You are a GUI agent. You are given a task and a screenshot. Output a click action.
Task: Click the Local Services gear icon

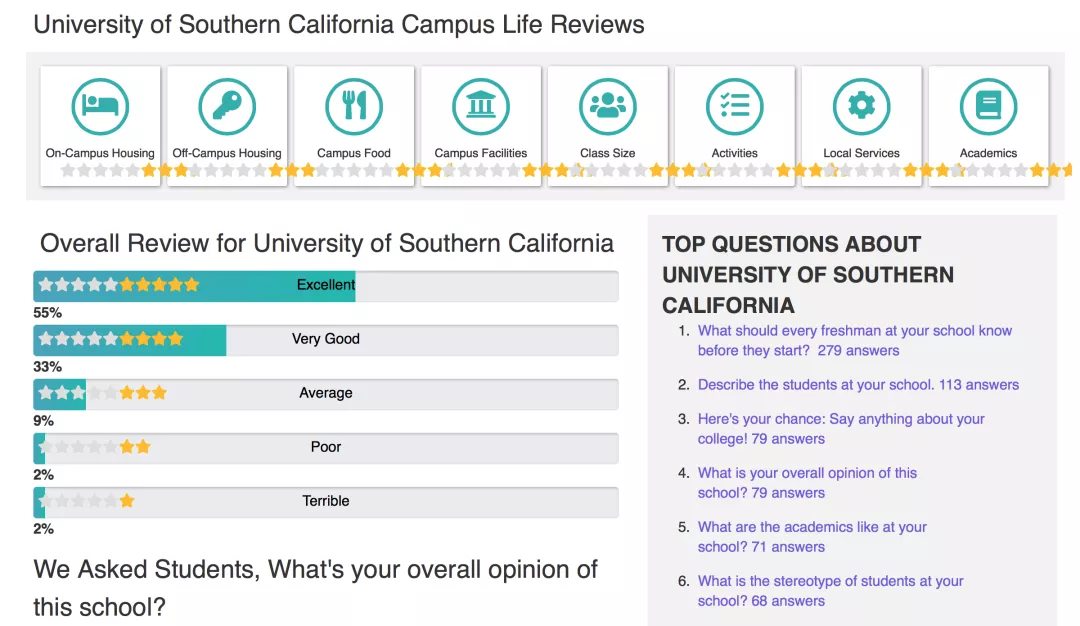click(x=862, y=105)
